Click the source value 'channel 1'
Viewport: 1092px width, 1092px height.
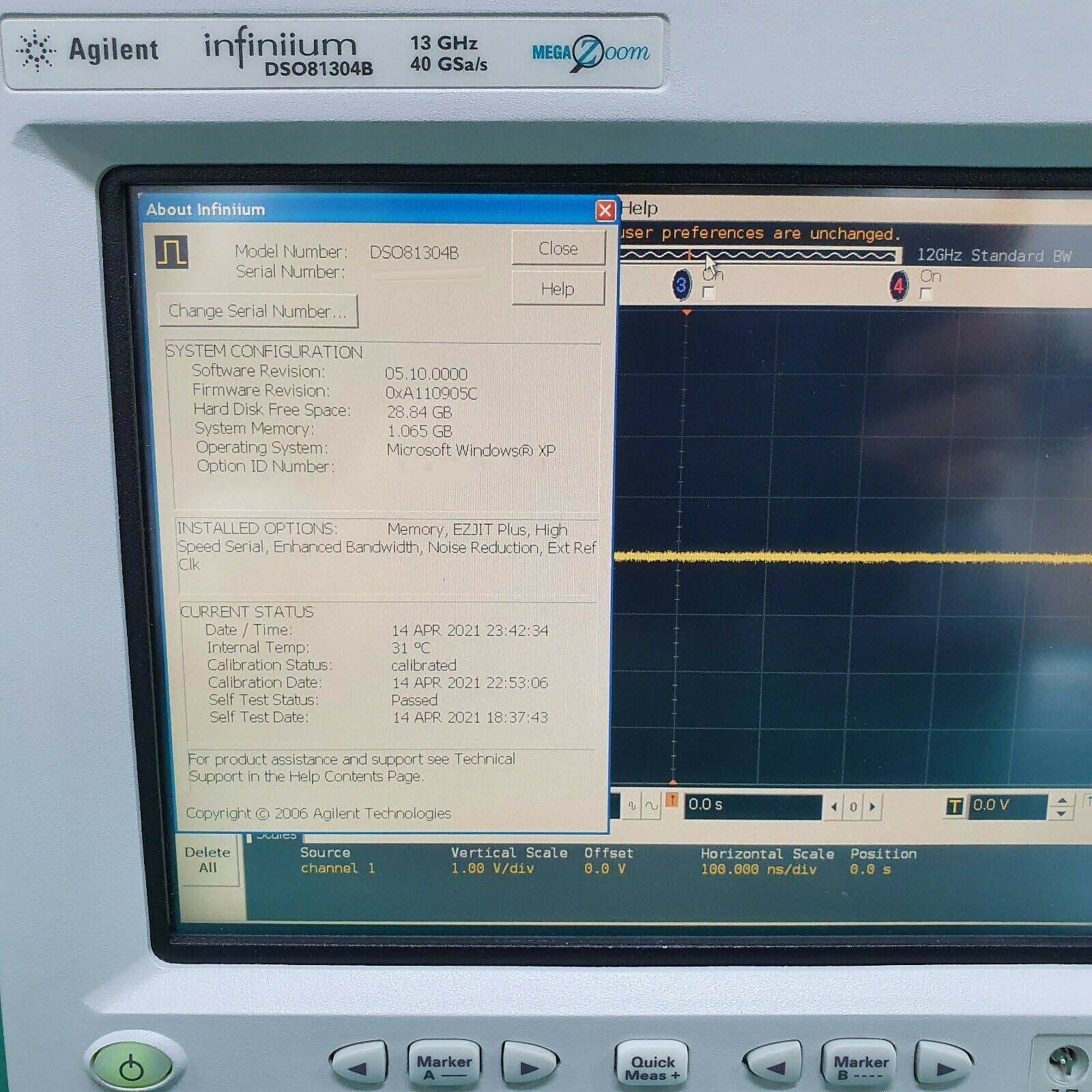point(338,868)
